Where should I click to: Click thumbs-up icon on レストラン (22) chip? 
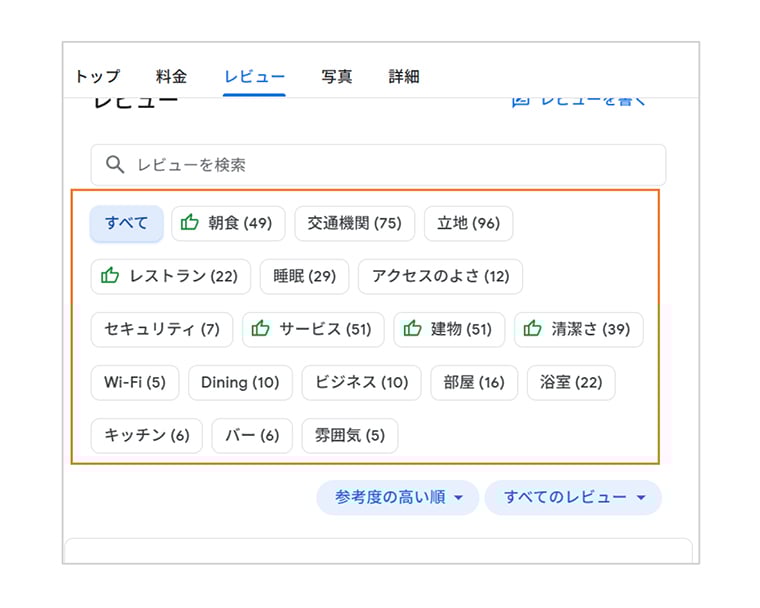tap(110, 276)
